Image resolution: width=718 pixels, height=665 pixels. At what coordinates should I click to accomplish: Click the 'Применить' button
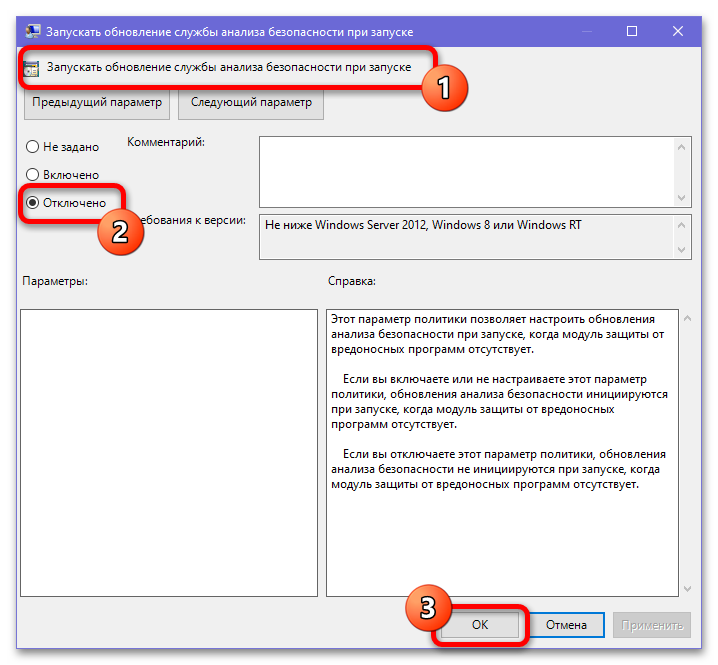click(652, 625)
